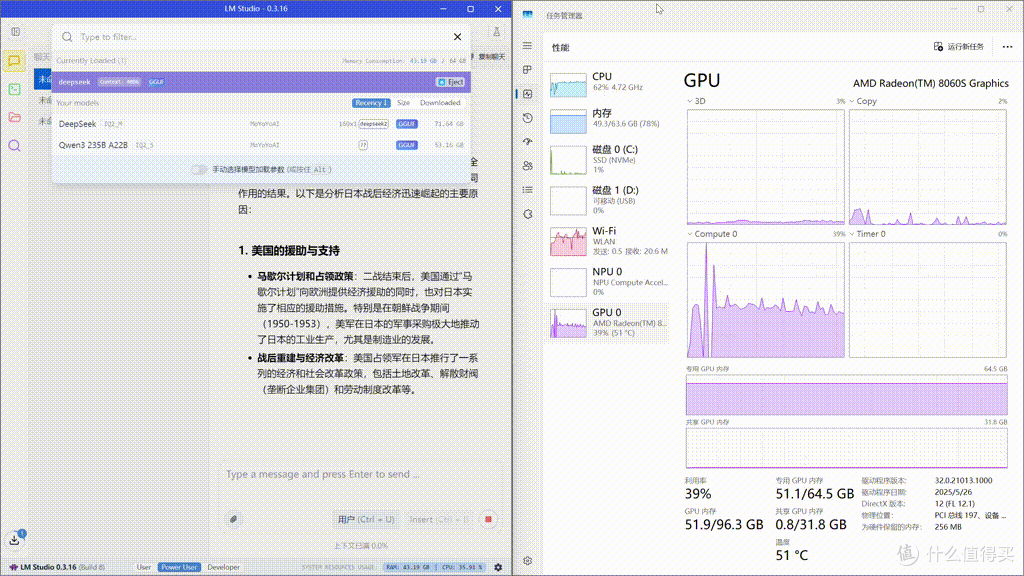Open Task Manager more options ellipsis
This screenshot has height=576, width=1024.
click(x=1007, y=46)
